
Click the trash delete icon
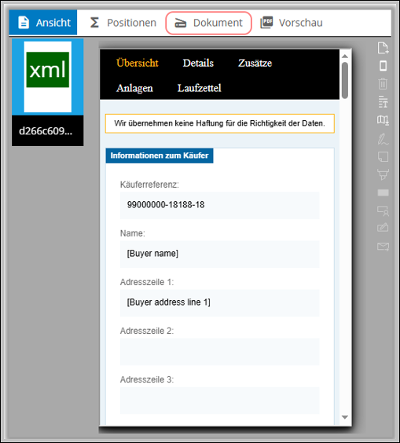coord(383,84)
